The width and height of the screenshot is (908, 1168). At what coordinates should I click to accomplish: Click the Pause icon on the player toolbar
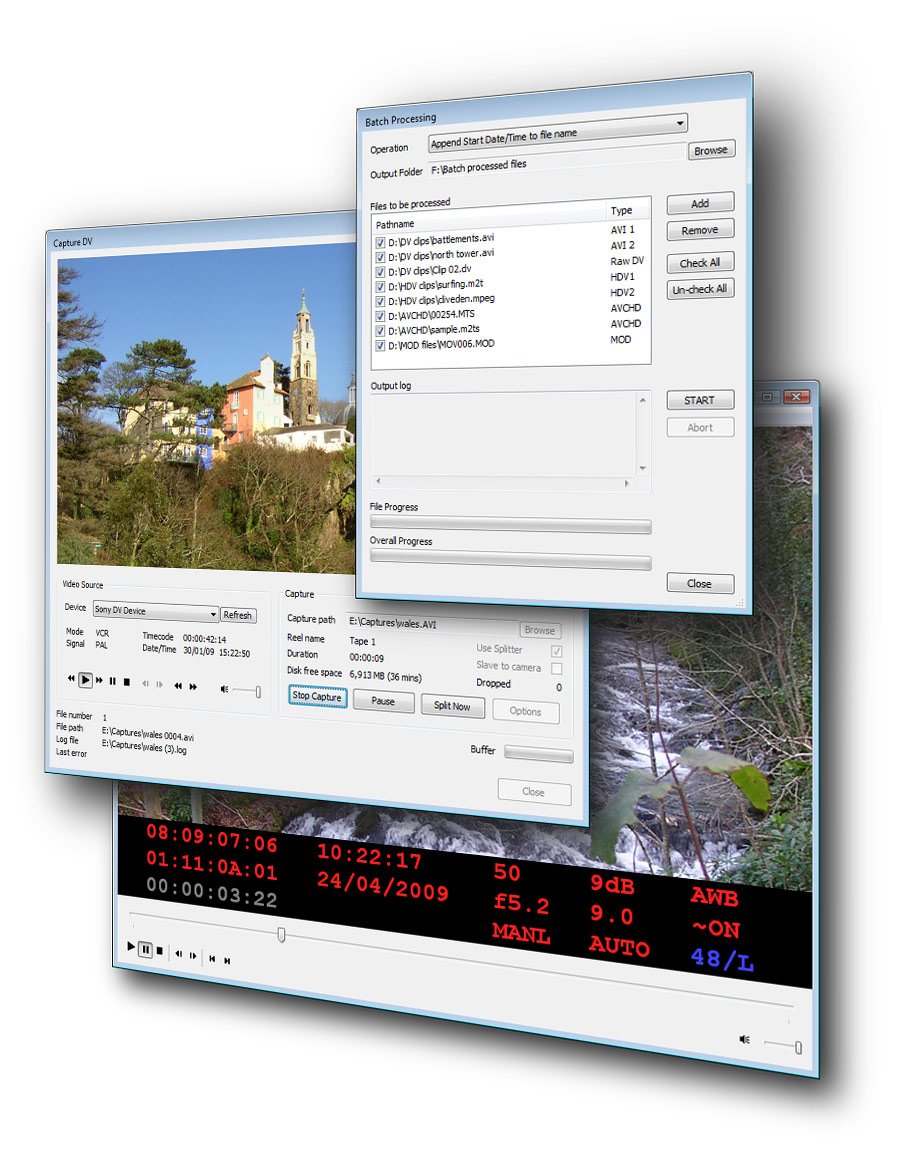[146, 951]
